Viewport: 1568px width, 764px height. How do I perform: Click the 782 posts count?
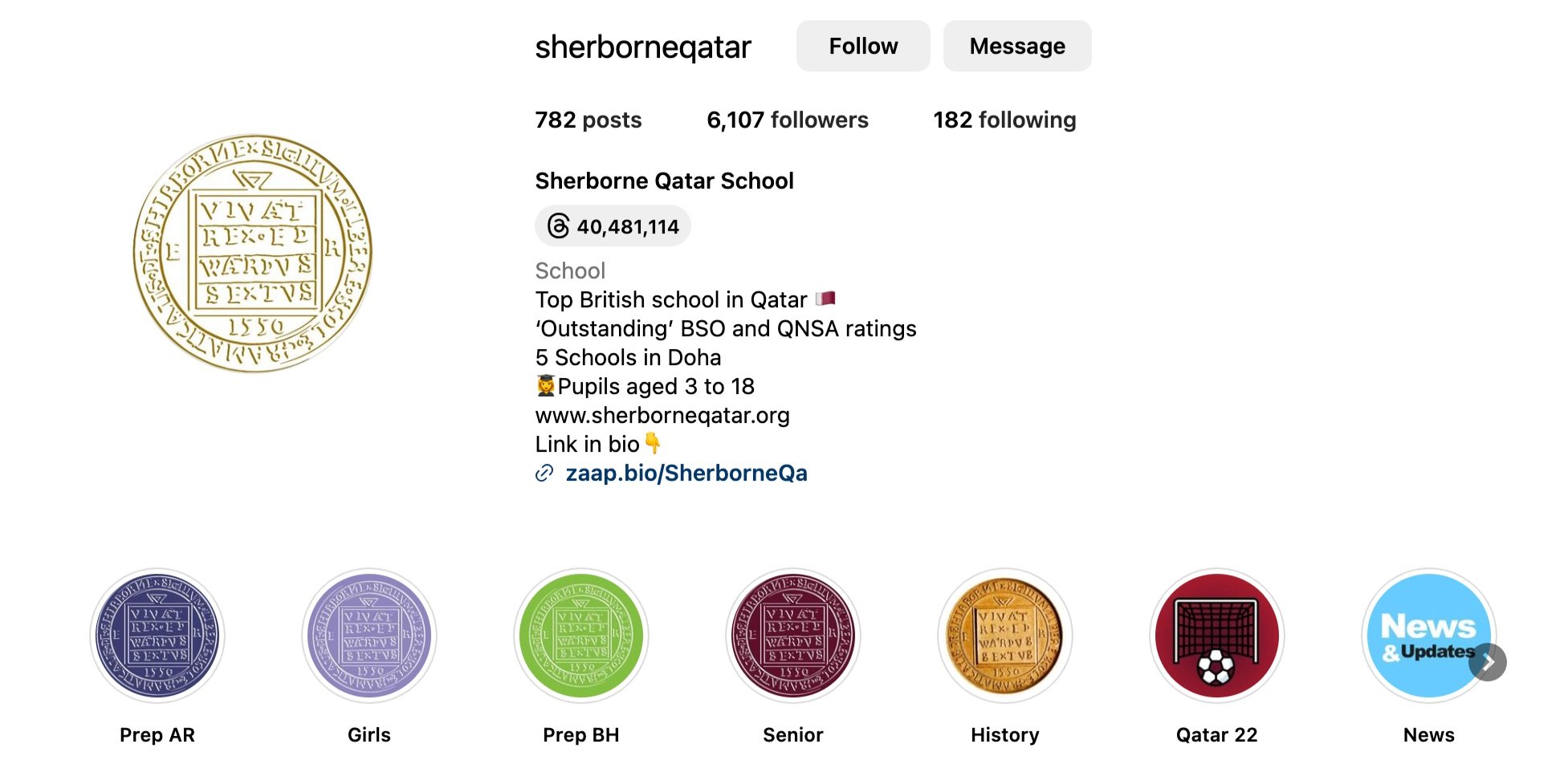pyautogui.click(x=589, y=120)
